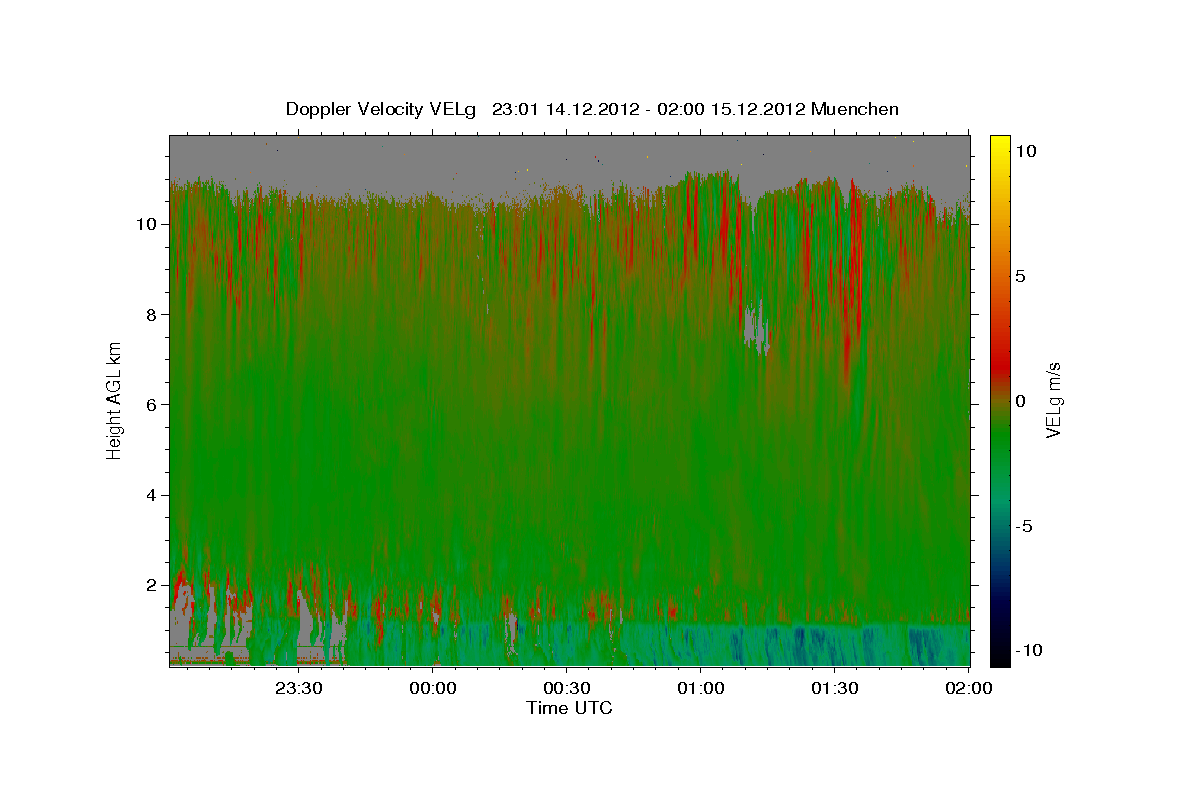Click the yellow top of the colorbar

click(999, 143)
